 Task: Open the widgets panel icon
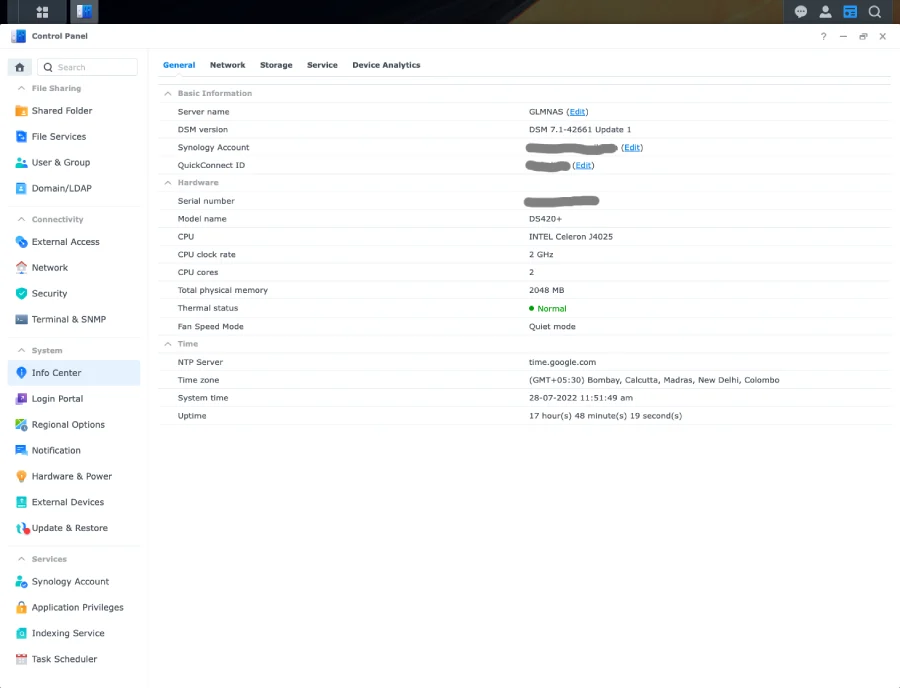click(x=850, y=11)
